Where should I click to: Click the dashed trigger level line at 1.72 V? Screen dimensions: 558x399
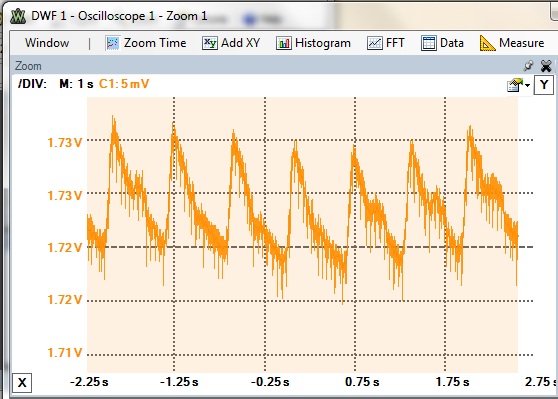pyautogui.click(x=310, y=247)
